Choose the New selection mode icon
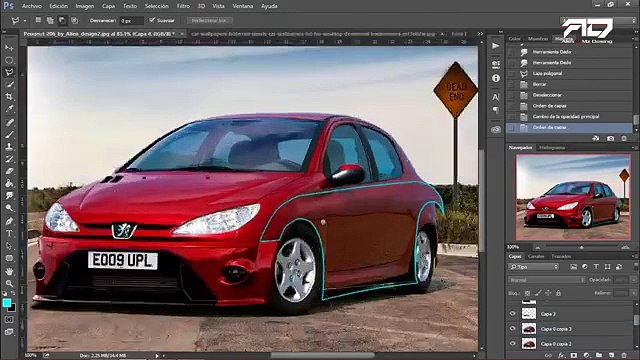 click(38, 20)
